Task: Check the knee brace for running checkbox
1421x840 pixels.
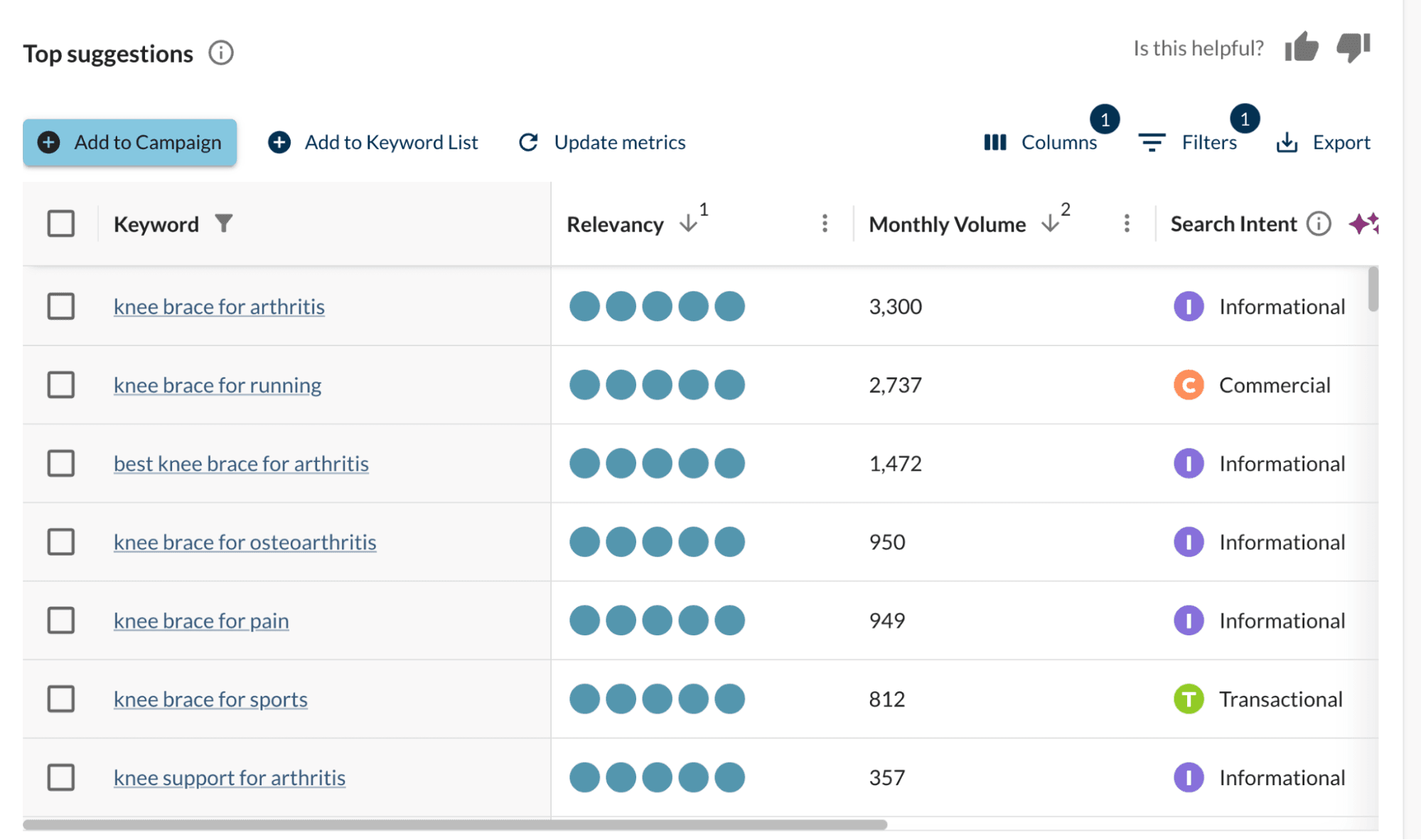Action: click(61, 385)
